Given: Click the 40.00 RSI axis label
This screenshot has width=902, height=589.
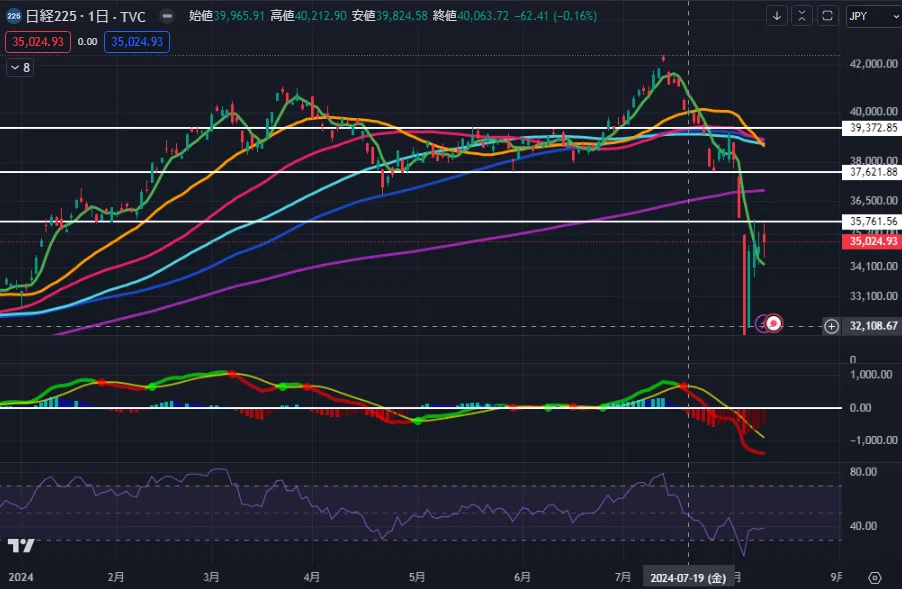Looking at the screenshot, I should (863, 526).
